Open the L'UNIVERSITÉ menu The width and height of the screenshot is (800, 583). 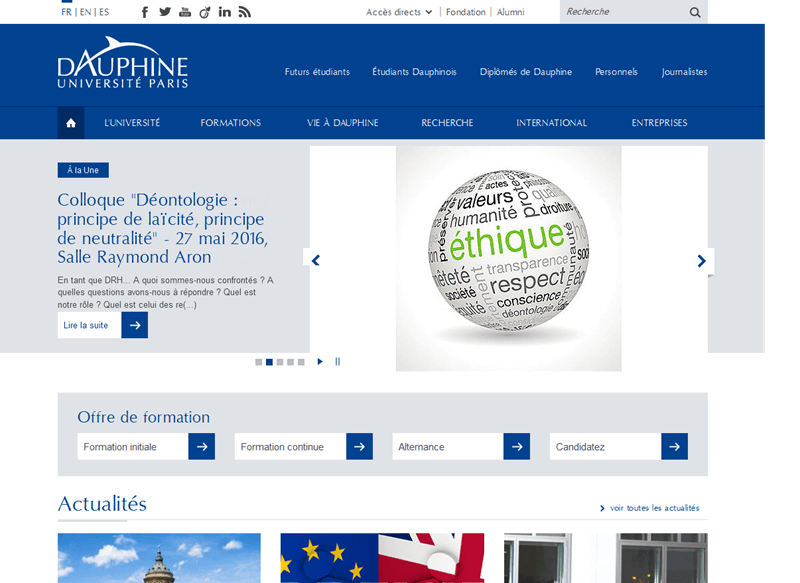[132, 123]
